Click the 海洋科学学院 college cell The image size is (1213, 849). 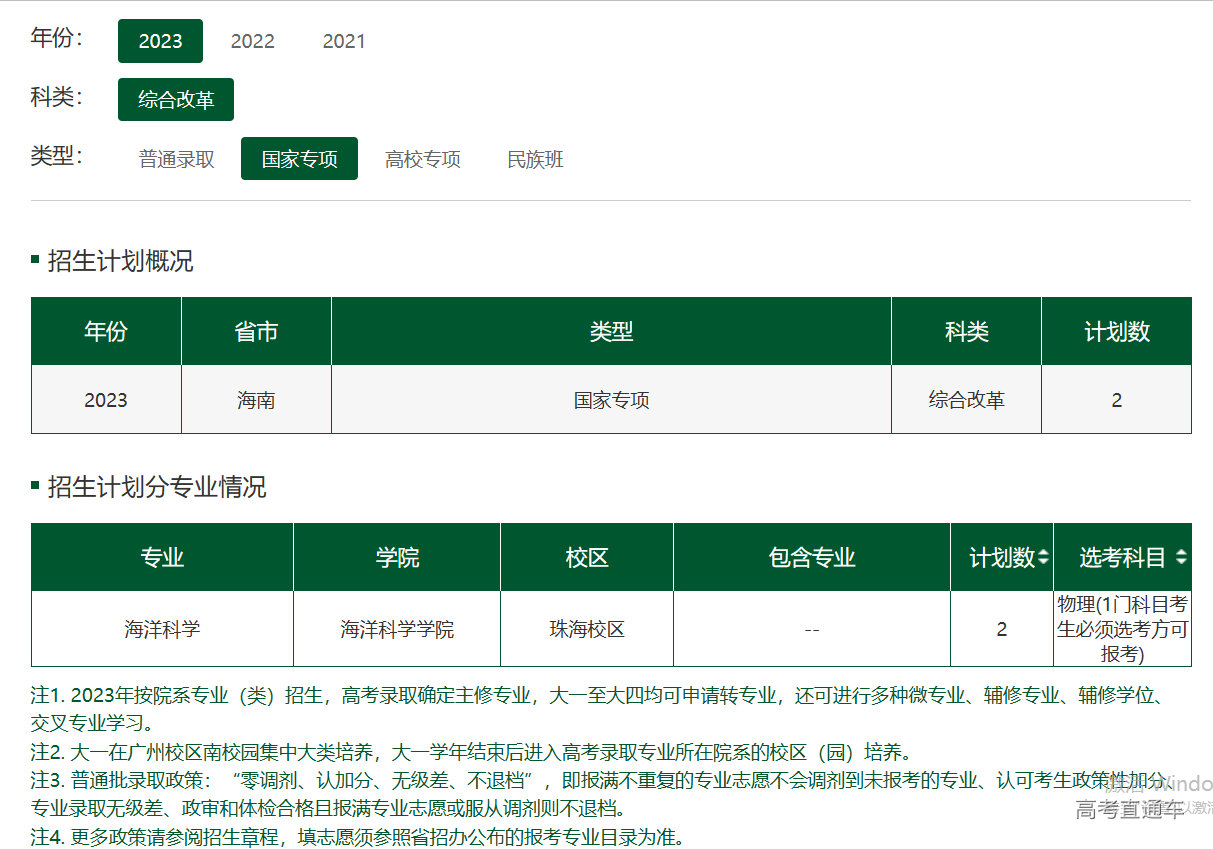pos(397,630)
